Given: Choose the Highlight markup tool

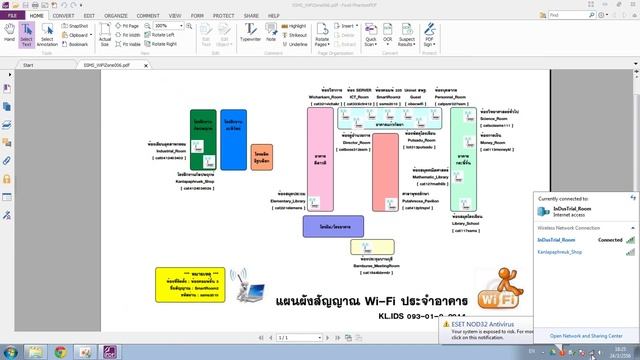Looking at the screenshot, I should tap(294, 26).
